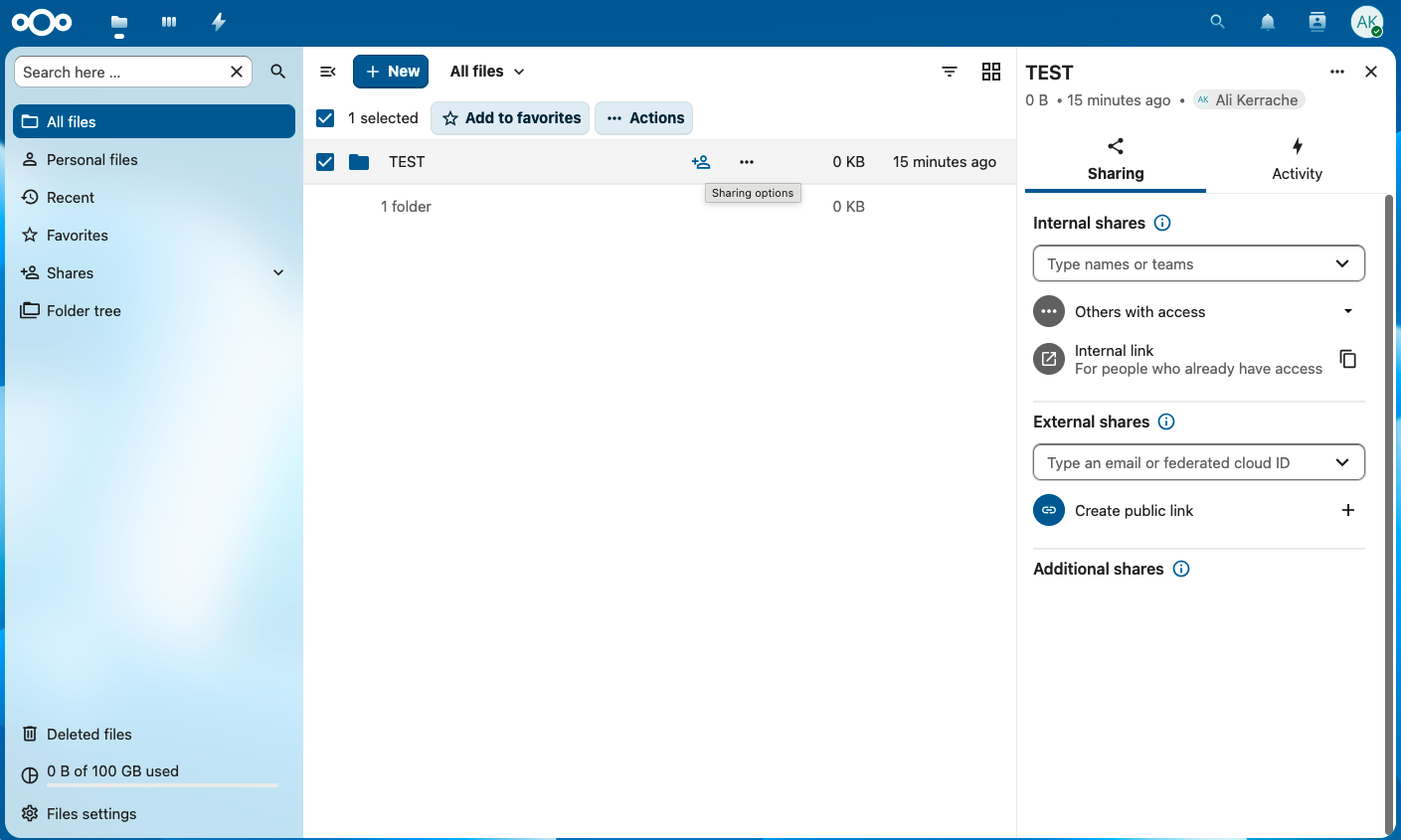Image resolution: width=1401 pixels, height=840 pixels.
Task: Click the New button
Action: [x=391, y=72]
